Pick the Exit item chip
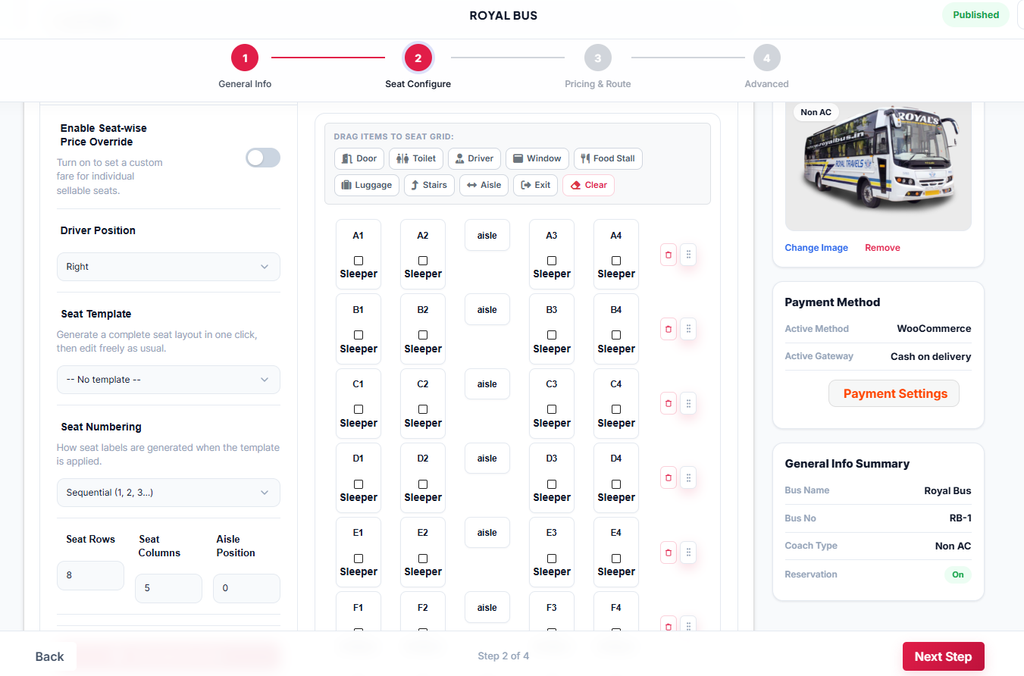This screenshot has height=676, width=1024. click(x=536, y=185)
